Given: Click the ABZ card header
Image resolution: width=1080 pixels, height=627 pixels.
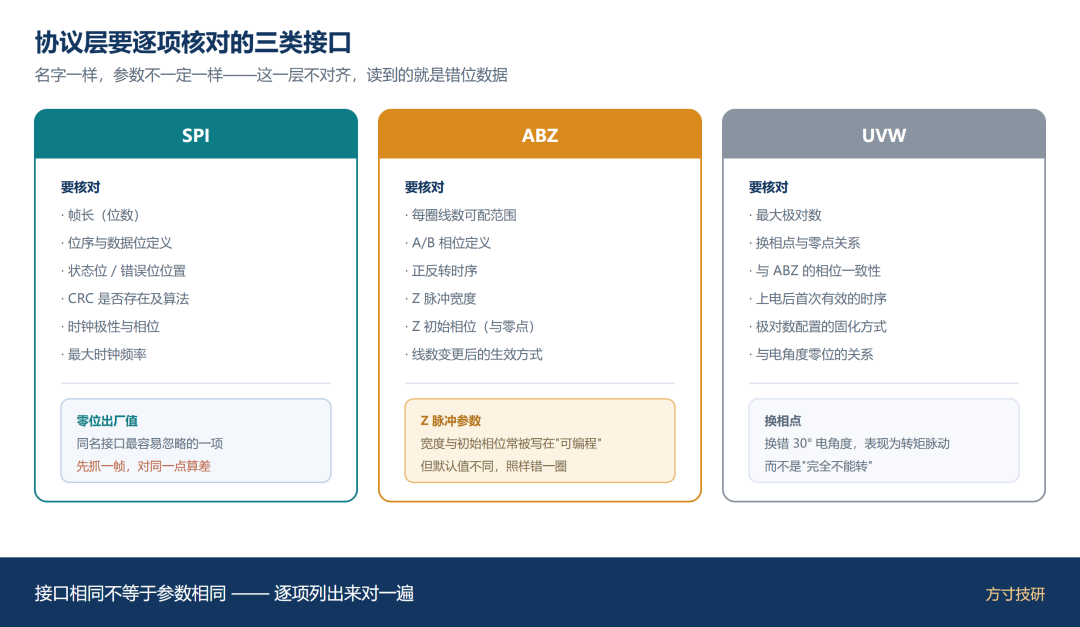Looking at the screenshot, I should (x=540, y=134).
